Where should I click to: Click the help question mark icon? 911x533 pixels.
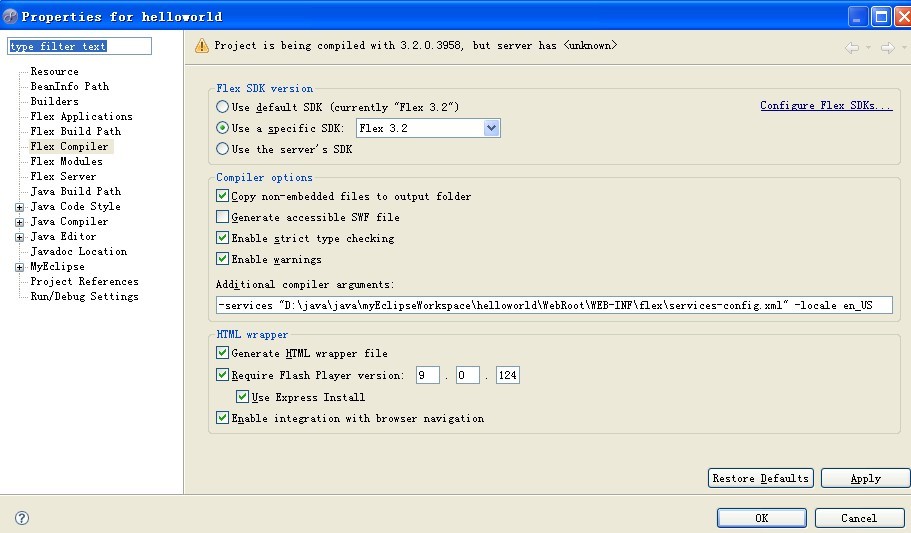pyautogui.click(x=21, y=518)
